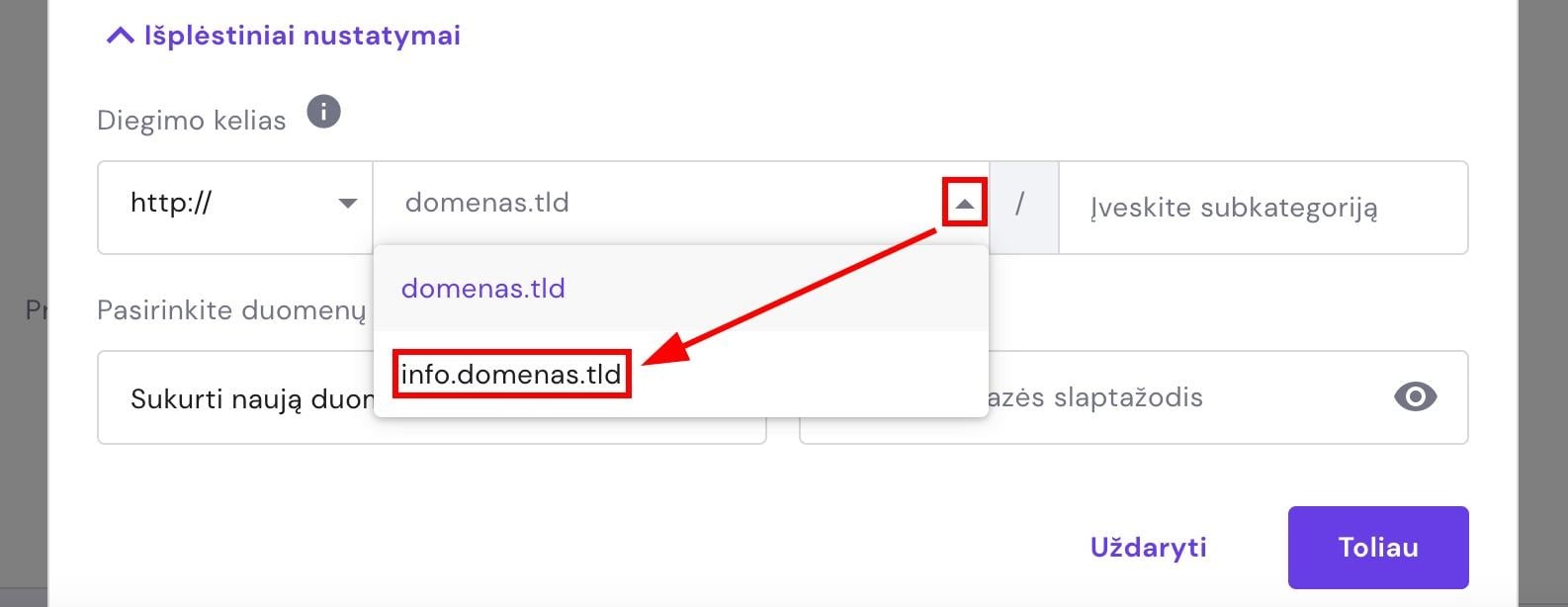Click the info icon beside Diegimo kelias
Screen dimensions: 1568x607
click(323, 112)
